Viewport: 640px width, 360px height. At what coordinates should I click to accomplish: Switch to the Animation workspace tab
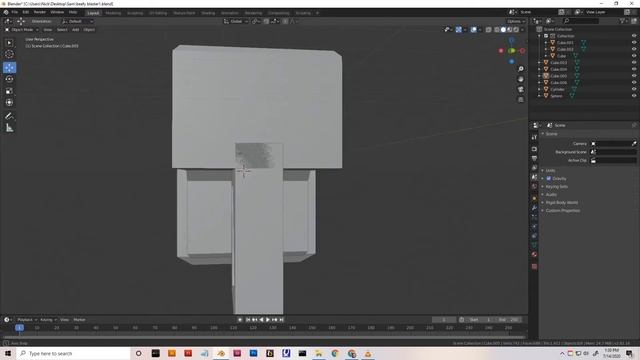coord(229,13)
